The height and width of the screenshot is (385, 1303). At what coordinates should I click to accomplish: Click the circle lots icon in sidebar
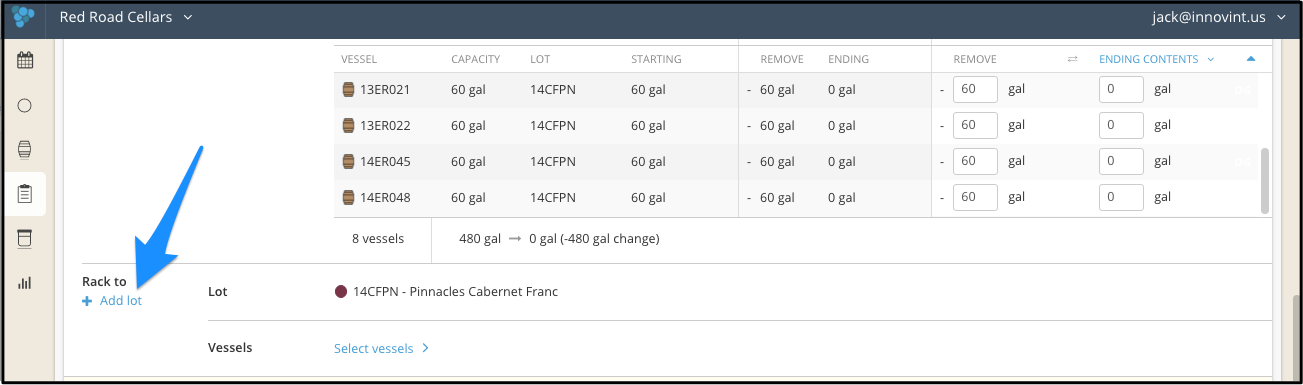25,105
